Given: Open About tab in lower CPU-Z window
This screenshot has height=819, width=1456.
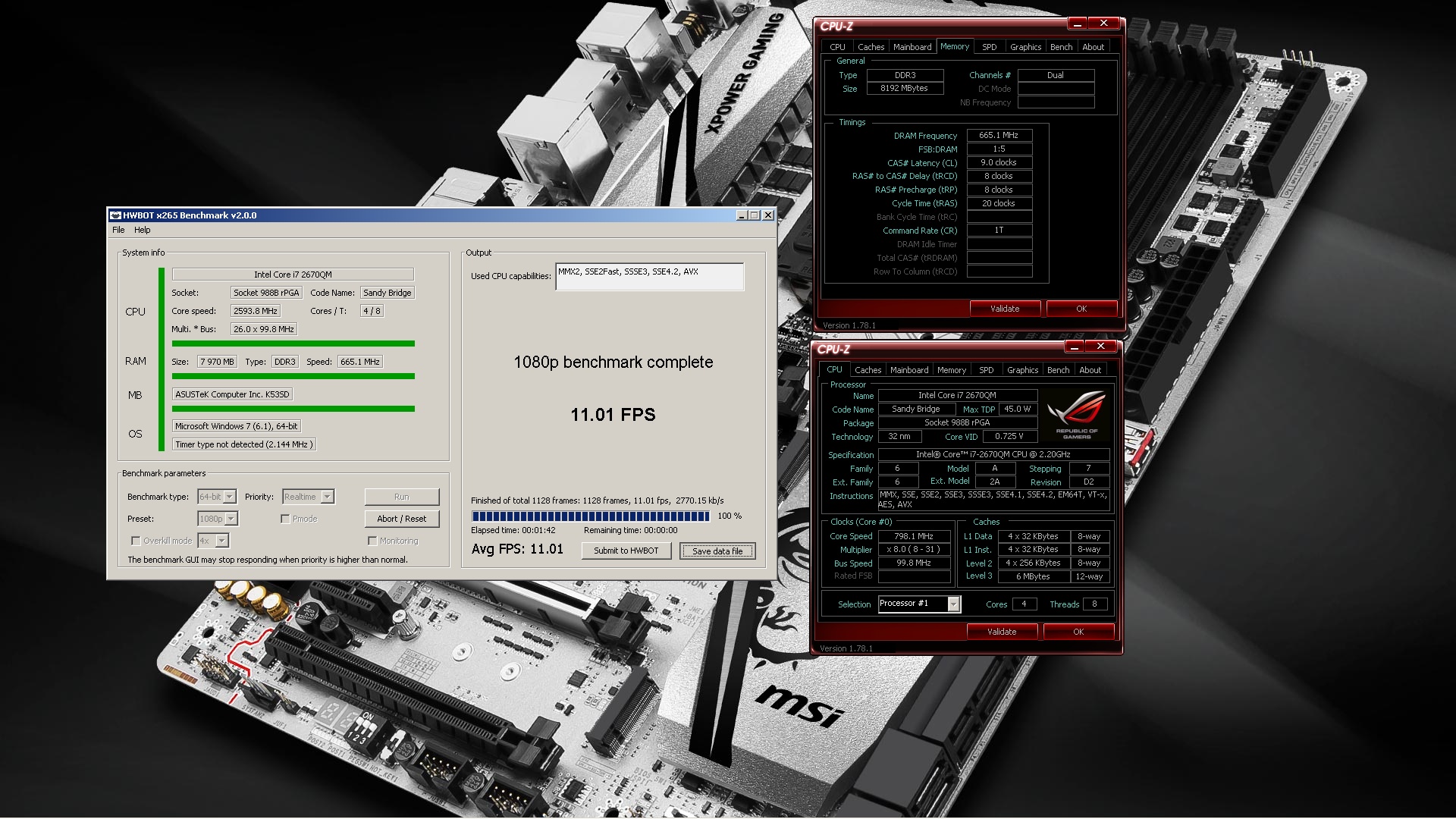Looking at the screenshot, I should 1090,370.
